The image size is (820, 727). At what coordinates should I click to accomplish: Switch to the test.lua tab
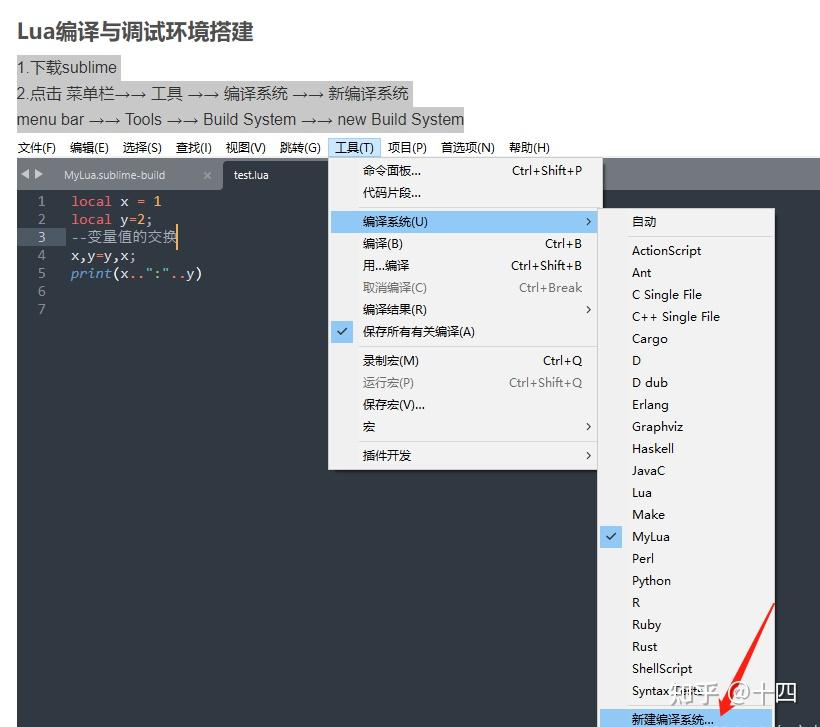250,174
